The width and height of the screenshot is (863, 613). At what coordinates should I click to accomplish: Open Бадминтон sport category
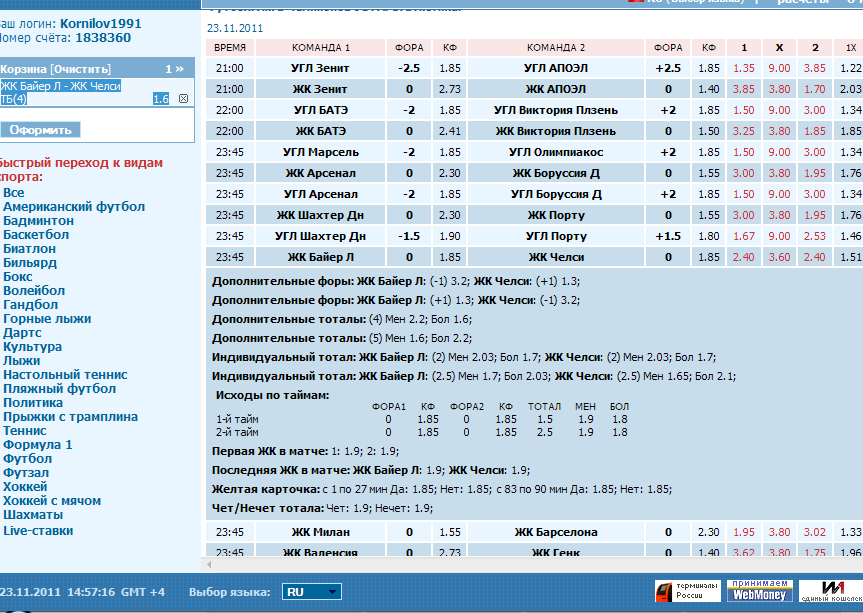(39, 221)
